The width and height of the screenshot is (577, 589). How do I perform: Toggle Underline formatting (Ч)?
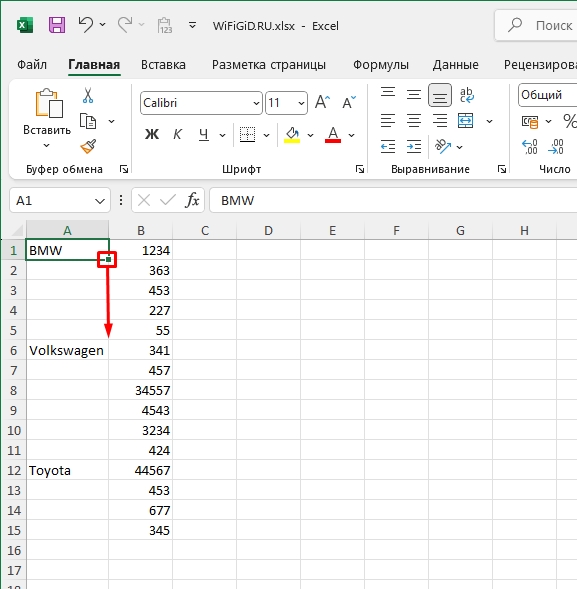(x=203, y=134)
